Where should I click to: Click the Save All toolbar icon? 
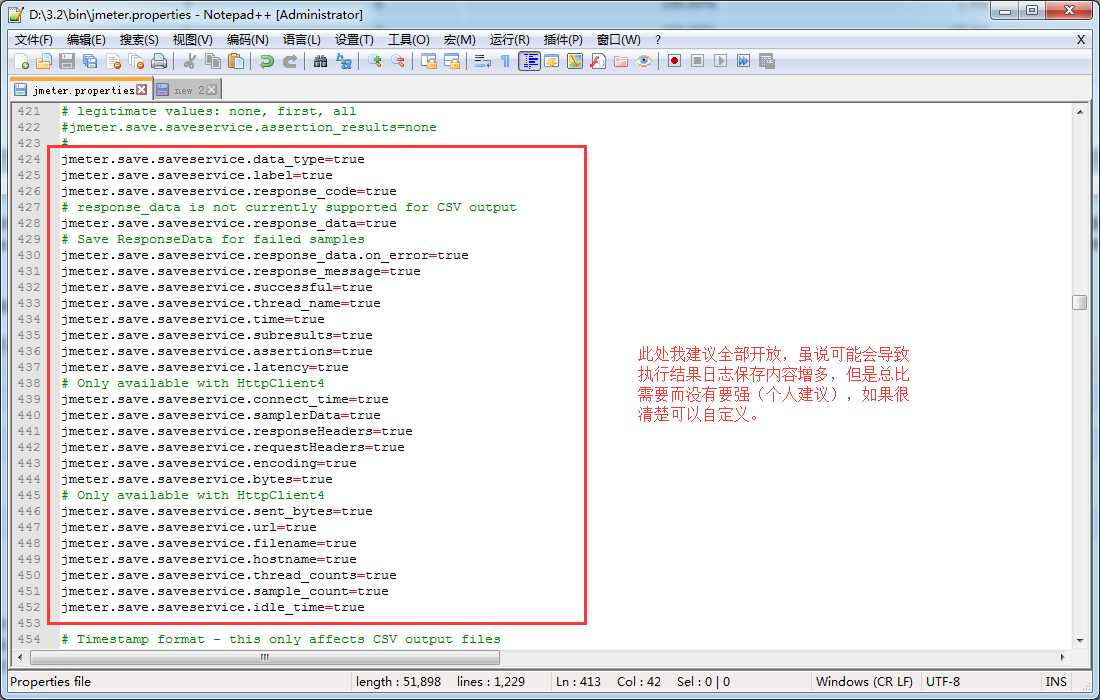[90, 62]
